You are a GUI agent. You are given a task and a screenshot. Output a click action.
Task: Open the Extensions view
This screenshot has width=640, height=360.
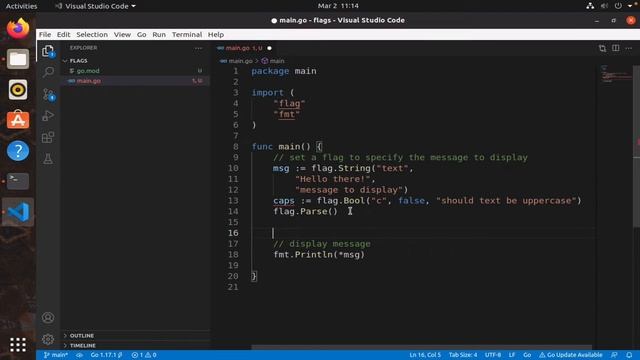click(x=48, y=137)
